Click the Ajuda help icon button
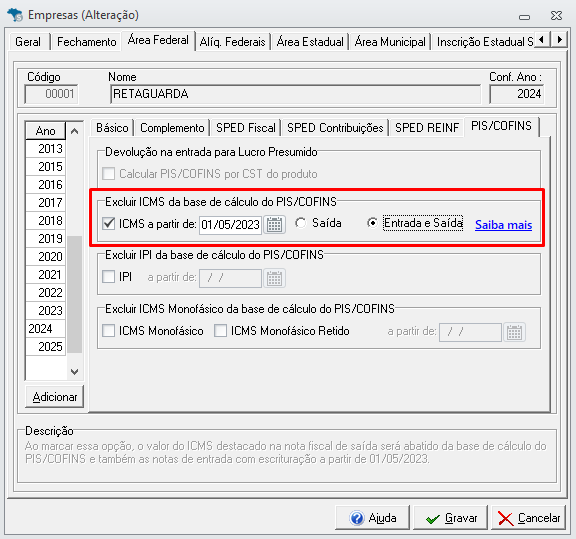This screenshot has height=539, width=576. [372, 518]
